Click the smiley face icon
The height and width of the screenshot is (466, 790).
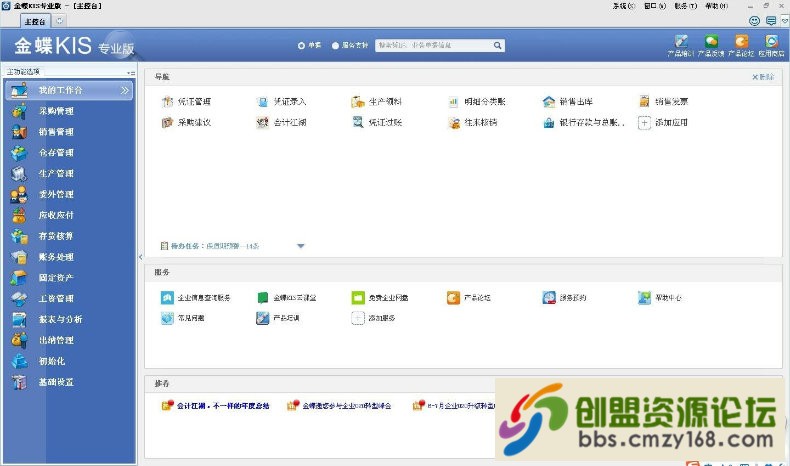[x=754, y=21]
